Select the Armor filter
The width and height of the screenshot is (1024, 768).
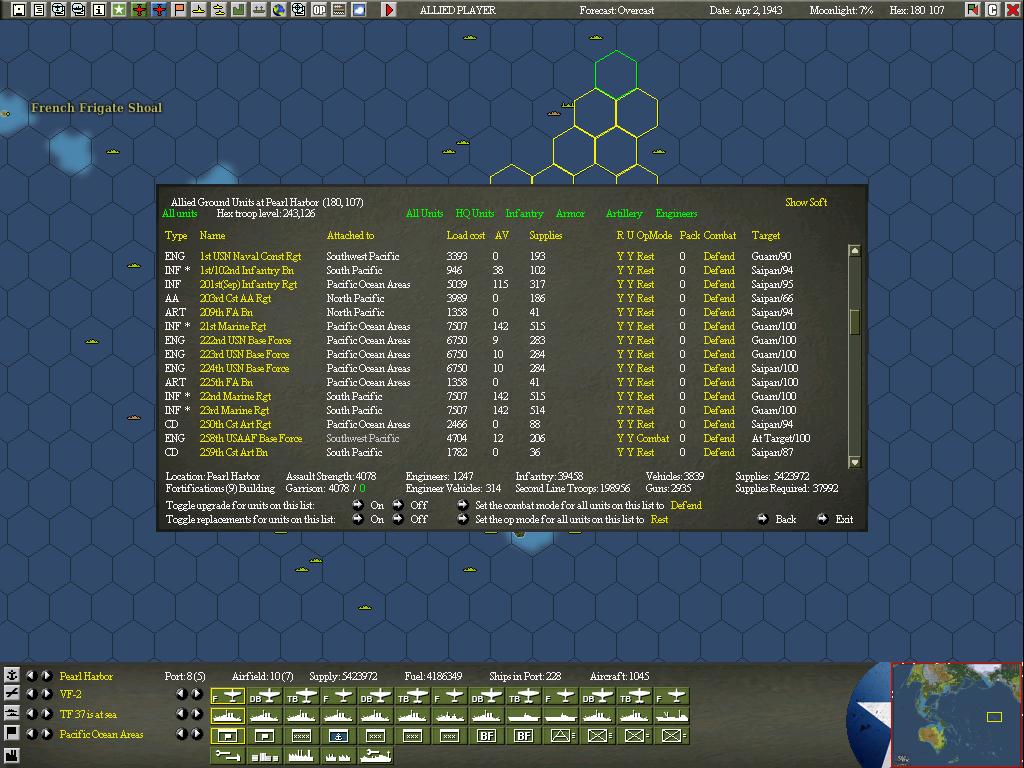pos(570,214)
